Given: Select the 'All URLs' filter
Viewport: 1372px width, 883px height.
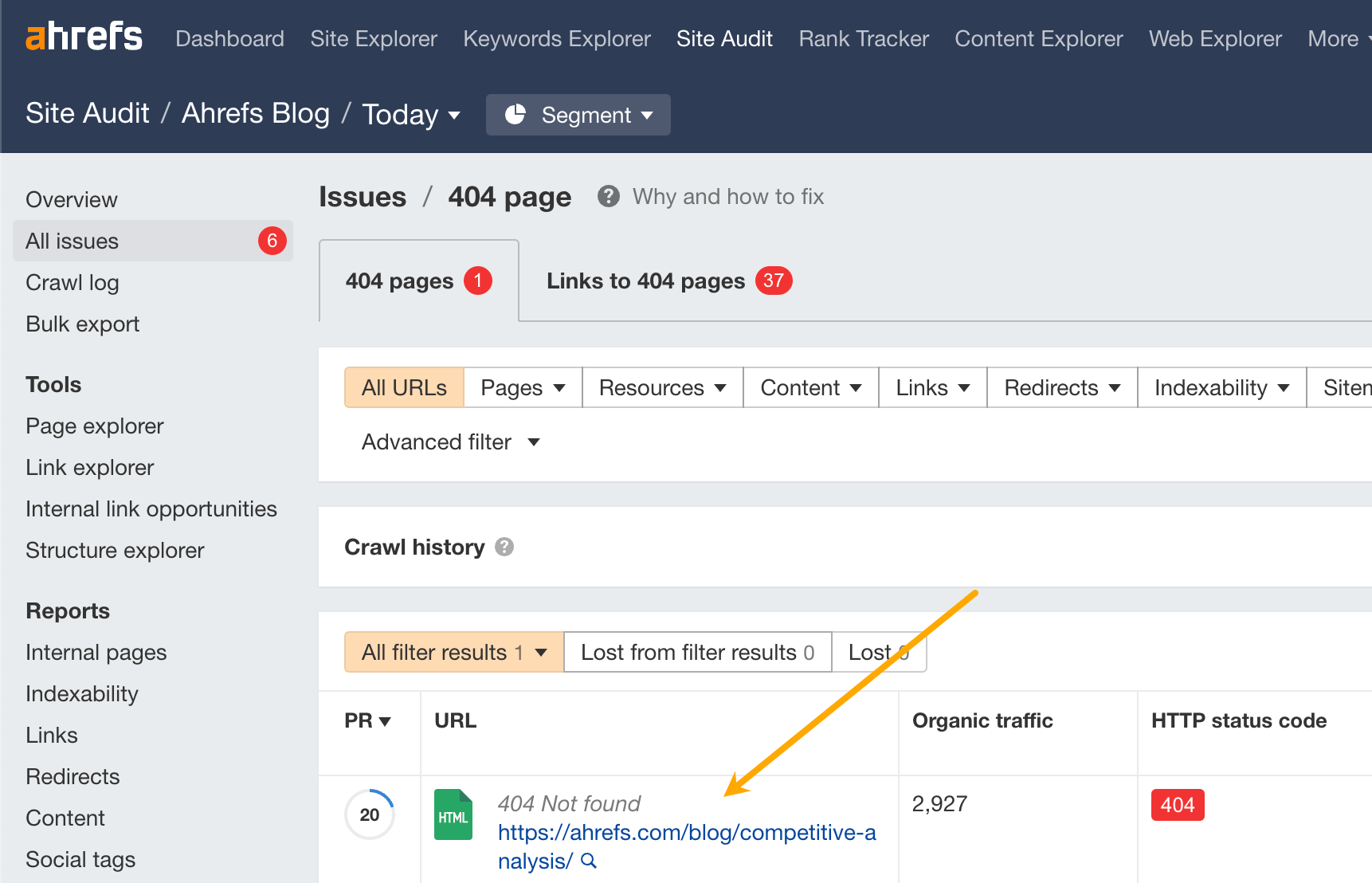Looking at the screenshot, I should tap(404, 387).
